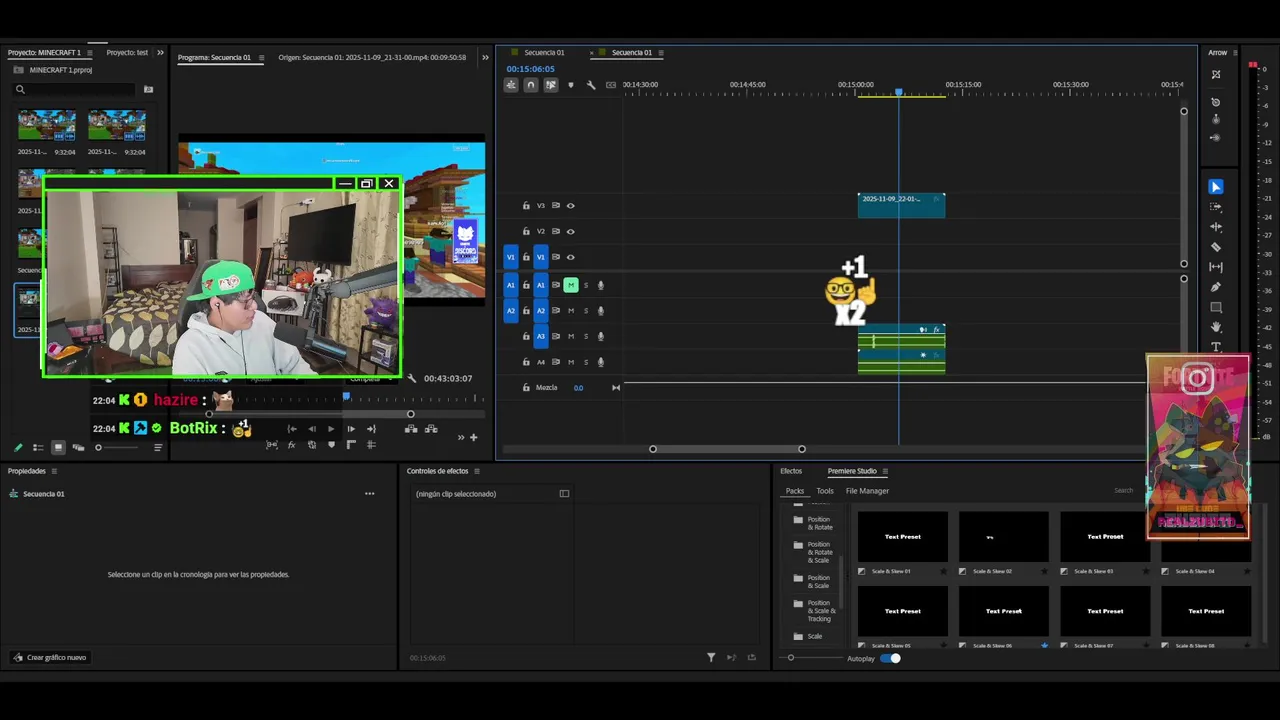Hide track V3 with its eye icon
The width and height of the screenshot is (1280, 720).
[x=571, y=206]
